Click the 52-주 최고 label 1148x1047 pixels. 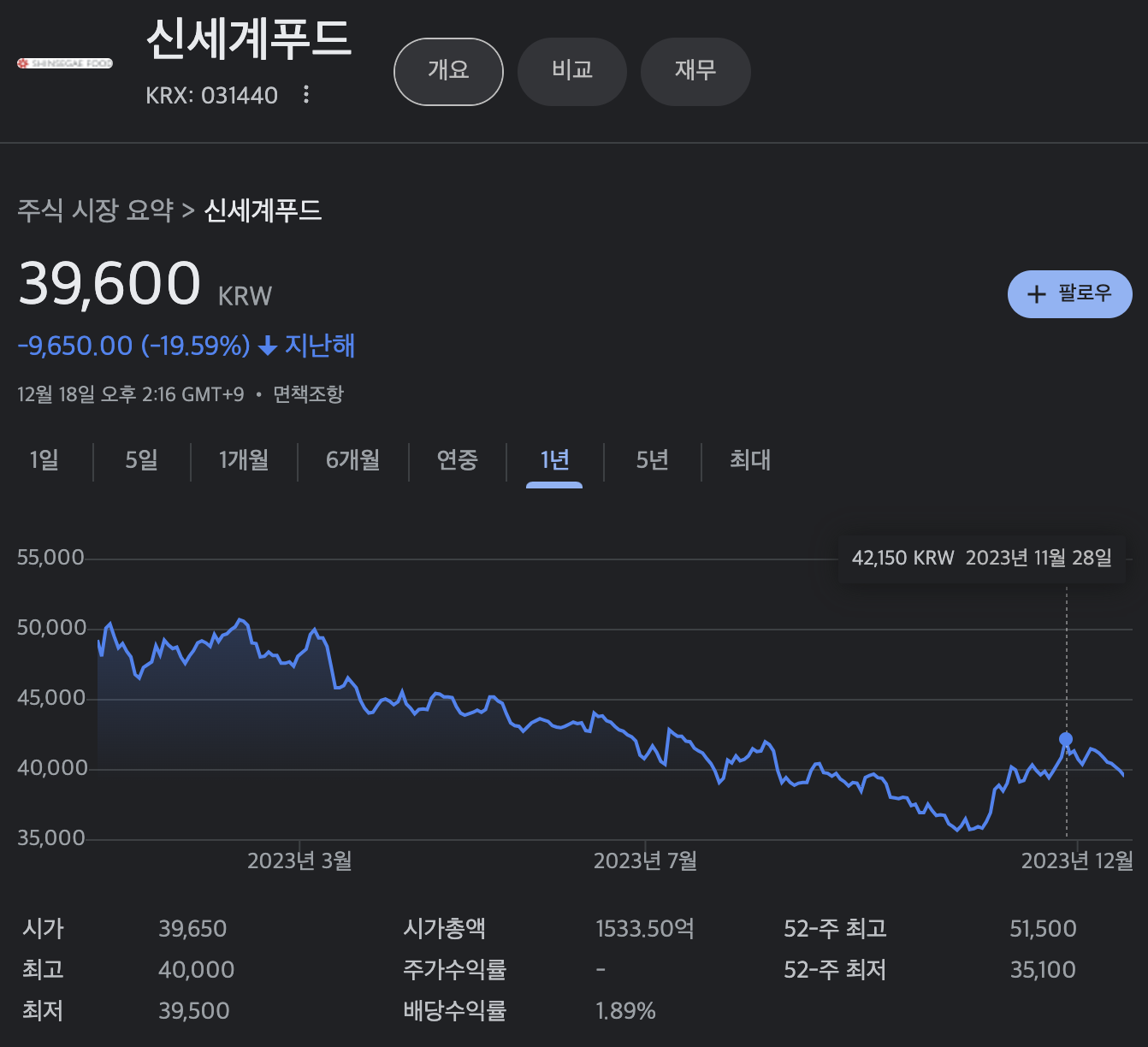835,929
